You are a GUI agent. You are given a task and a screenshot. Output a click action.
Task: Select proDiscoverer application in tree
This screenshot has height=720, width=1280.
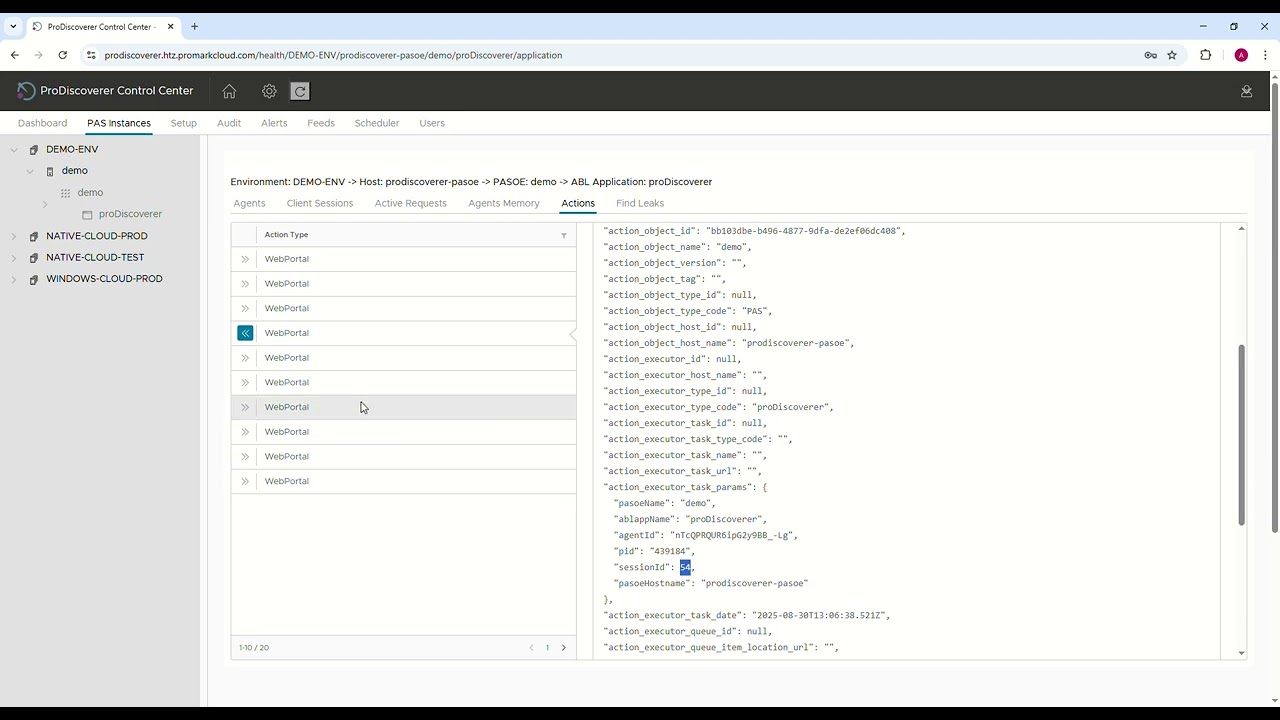coord(130,214)
